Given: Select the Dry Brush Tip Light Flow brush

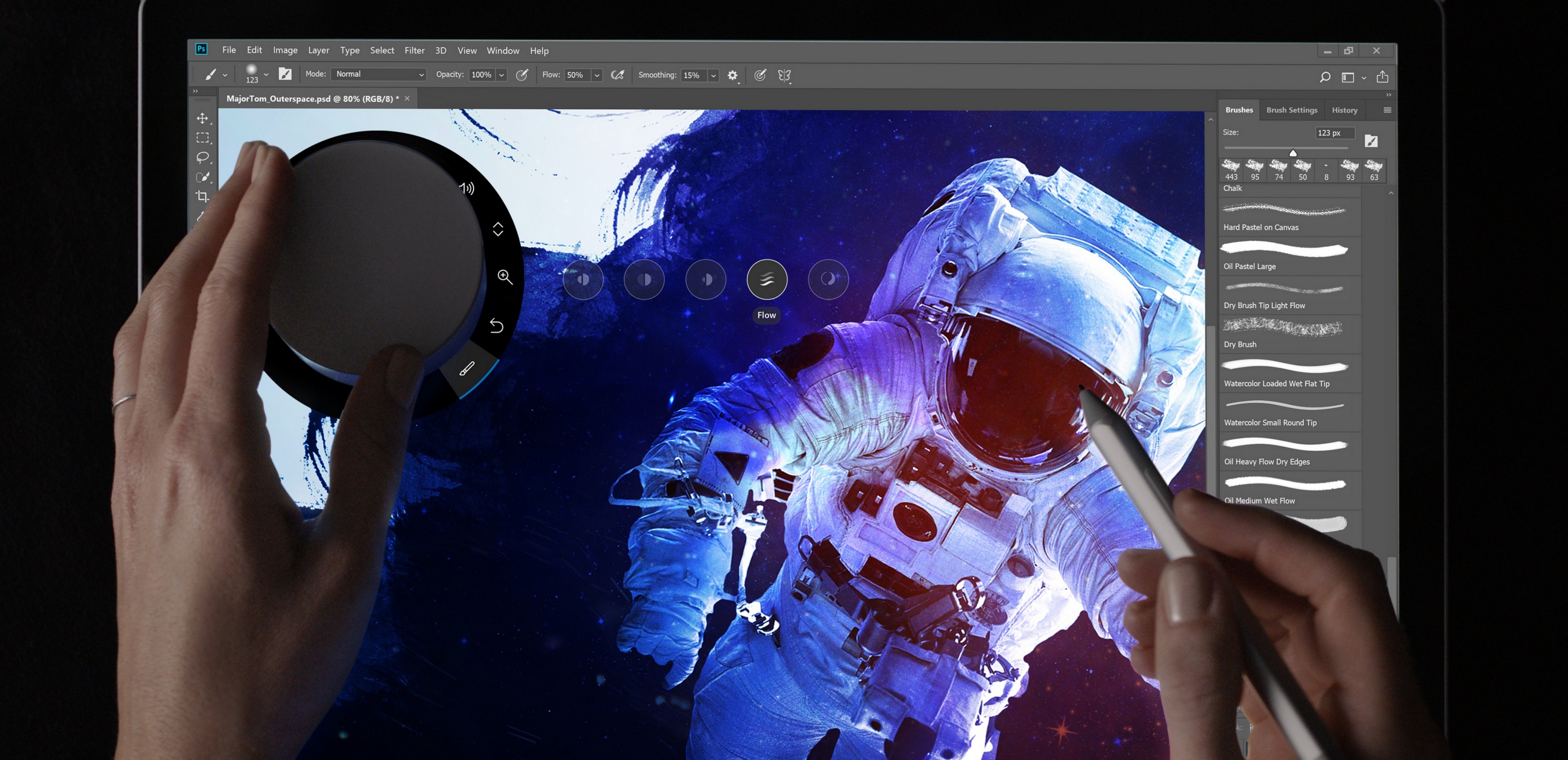Looking at the screenshot, I should click(x=1291, y=295).
